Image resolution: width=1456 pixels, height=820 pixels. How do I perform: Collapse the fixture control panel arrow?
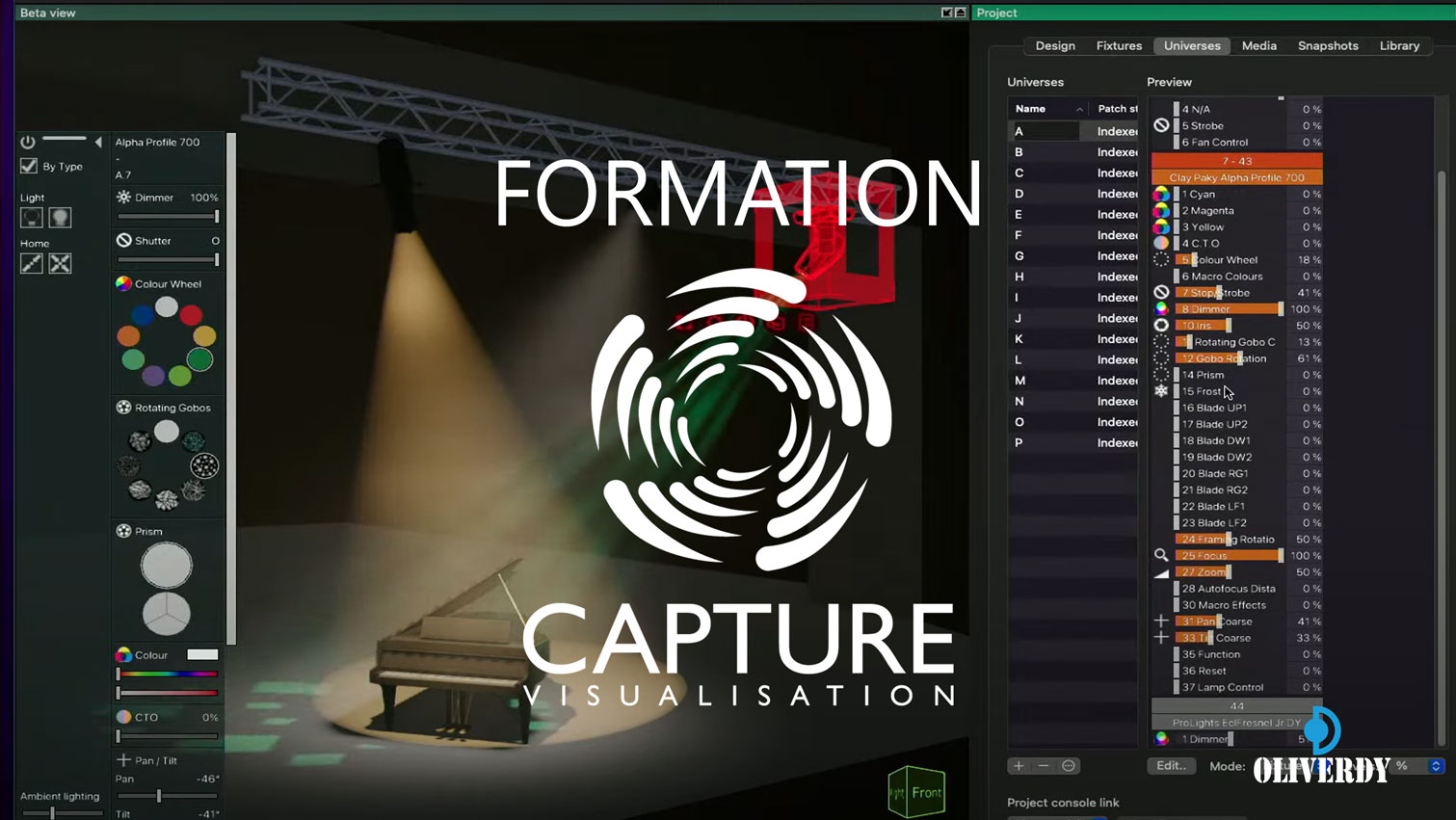coord(98,142)
